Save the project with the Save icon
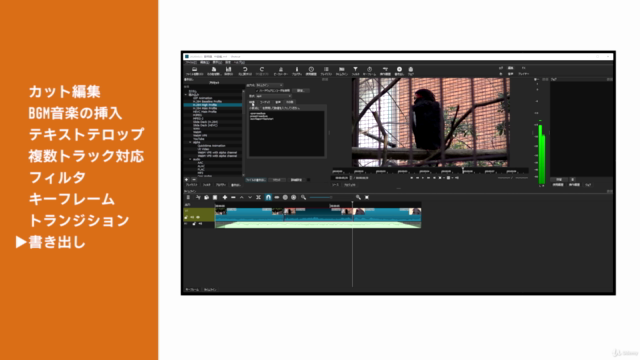This screenshot has width=640, height=360. (229, 71)
